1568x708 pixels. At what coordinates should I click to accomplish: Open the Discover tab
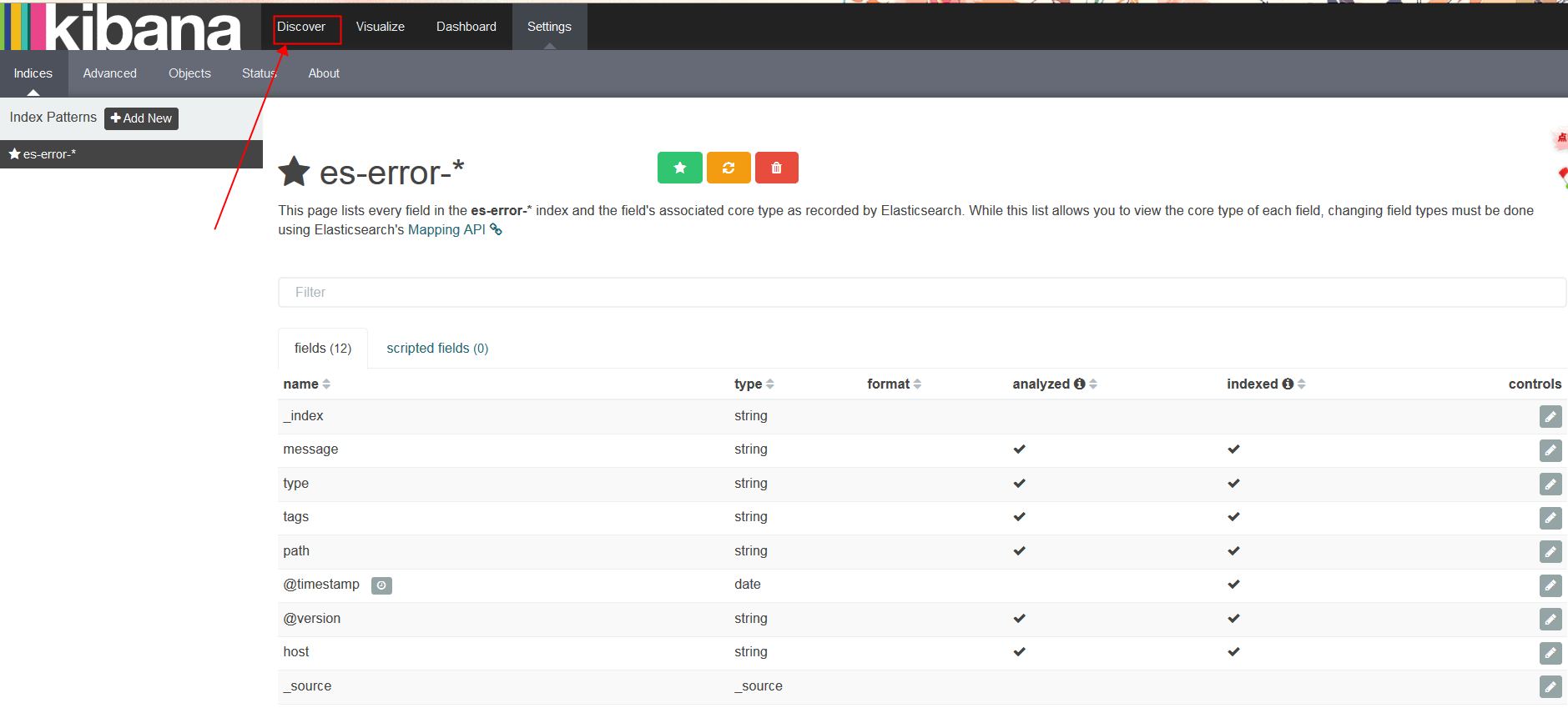[301, 27]
